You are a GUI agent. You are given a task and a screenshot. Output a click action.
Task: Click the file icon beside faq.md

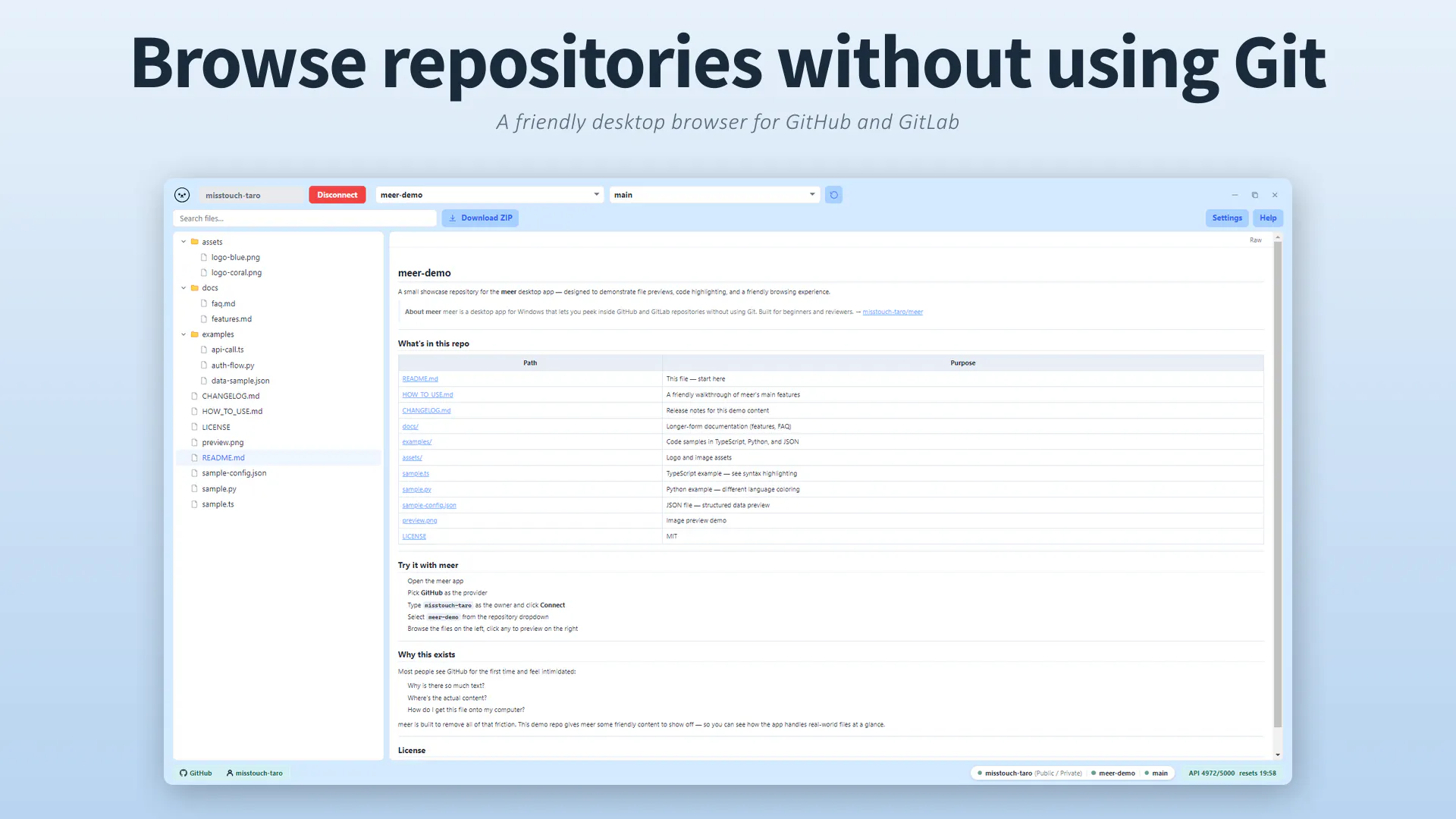[x=204, y=303]
